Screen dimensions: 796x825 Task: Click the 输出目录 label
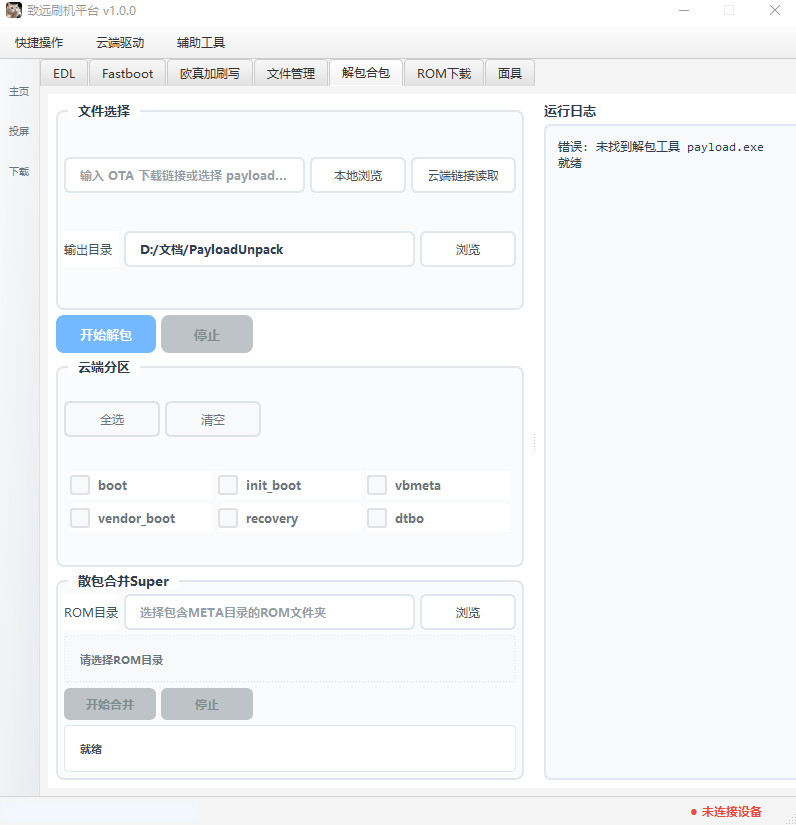(88, 249)
